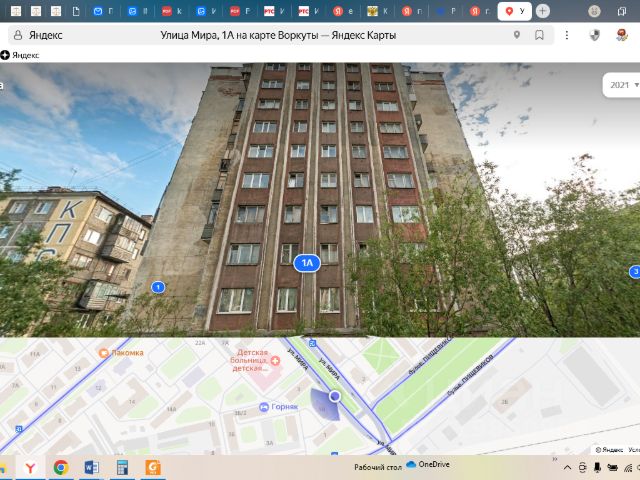Click the extension icon beside the shield

(622, 35)
